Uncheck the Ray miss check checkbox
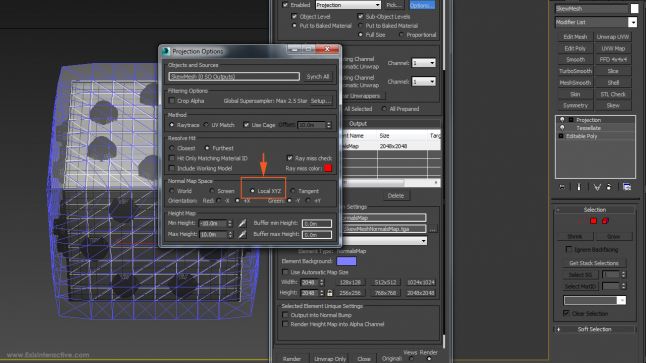Screen dimensions: 646x363 pos(290,158)
